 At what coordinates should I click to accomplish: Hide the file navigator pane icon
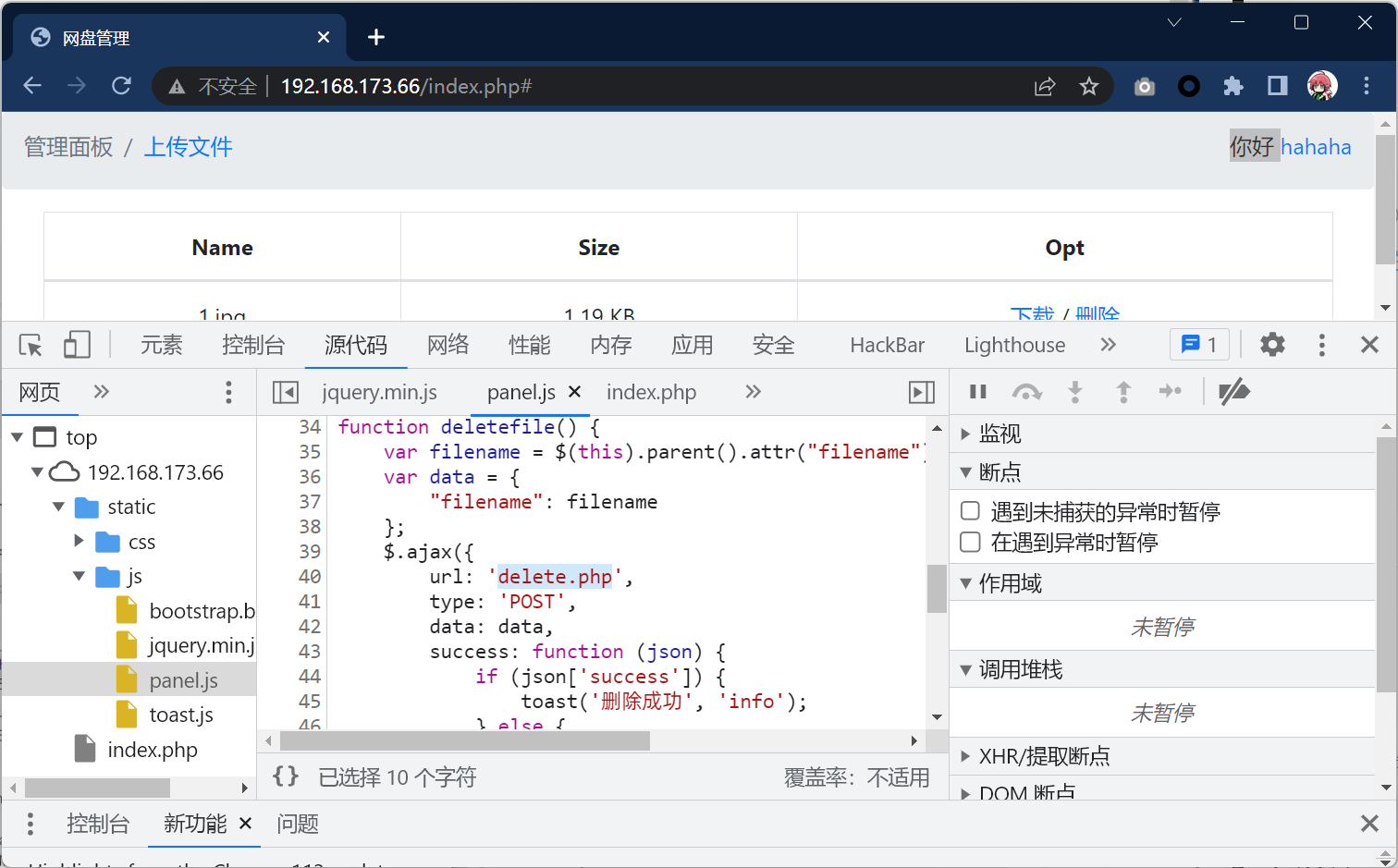point(286,393)
